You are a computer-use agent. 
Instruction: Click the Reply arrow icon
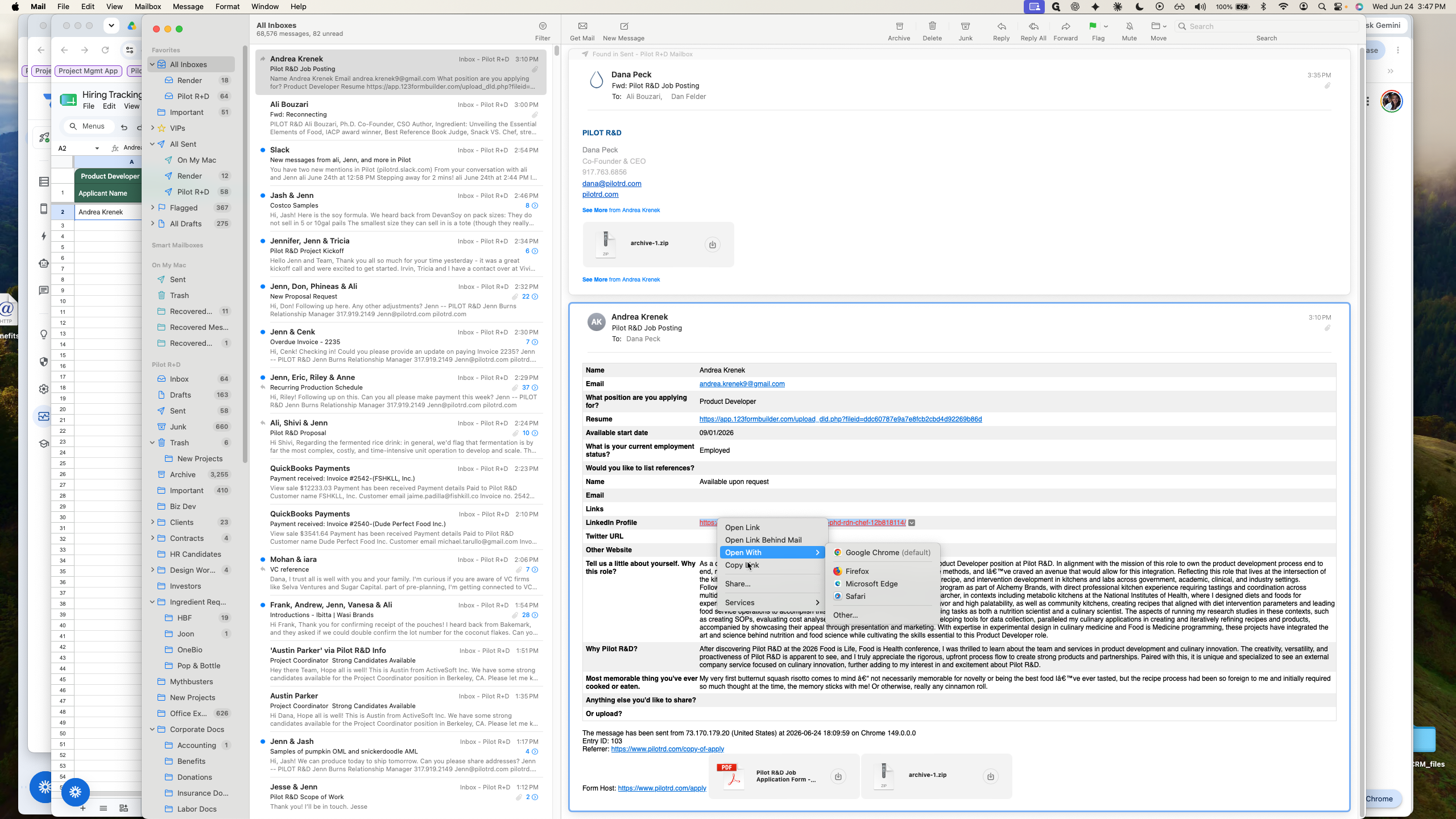[1002, 26]
